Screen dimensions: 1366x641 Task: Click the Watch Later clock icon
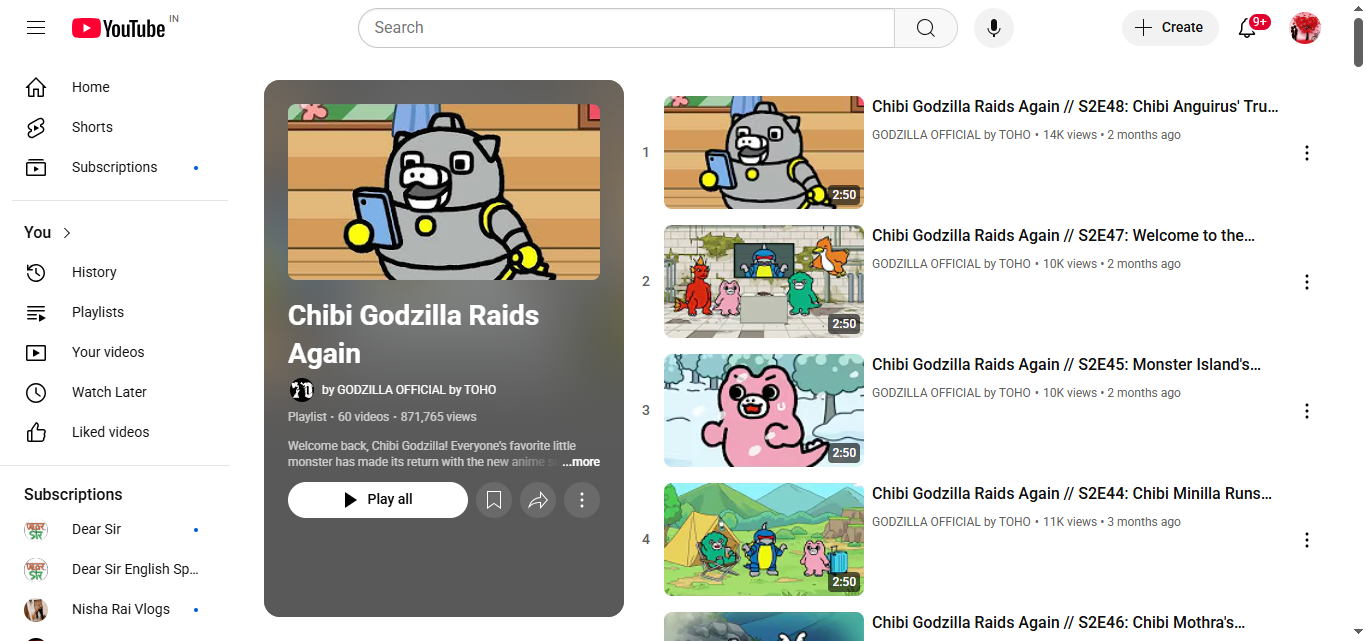(x=36, y=392)
